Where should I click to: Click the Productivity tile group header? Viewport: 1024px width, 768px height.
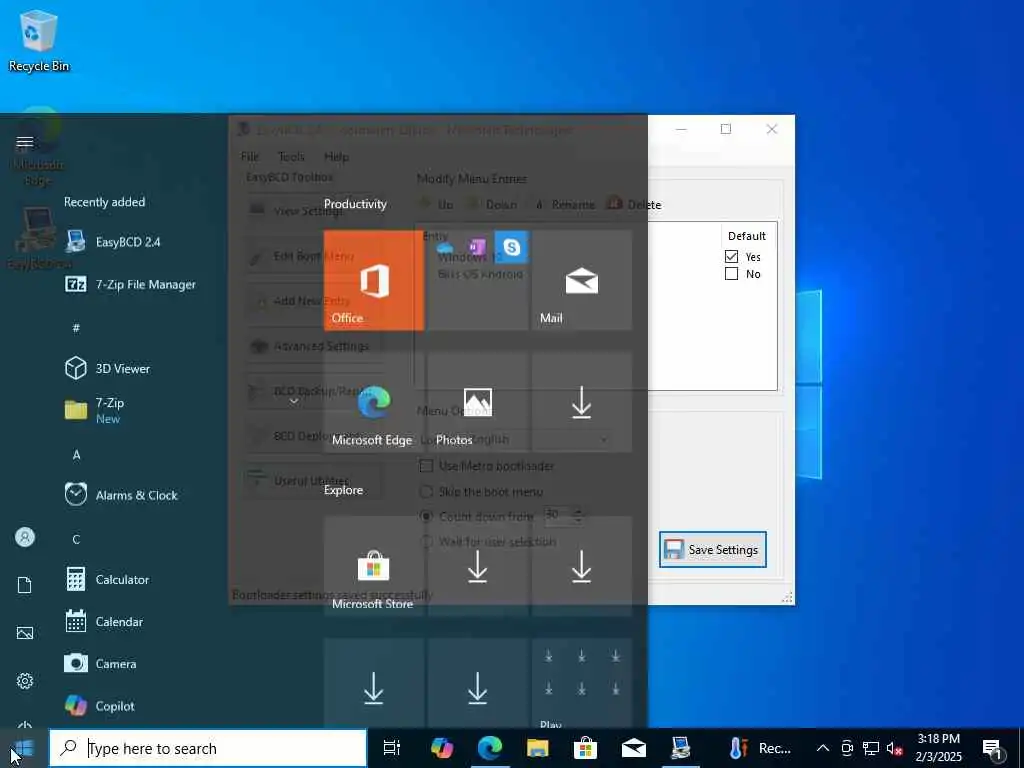point(355,204)
